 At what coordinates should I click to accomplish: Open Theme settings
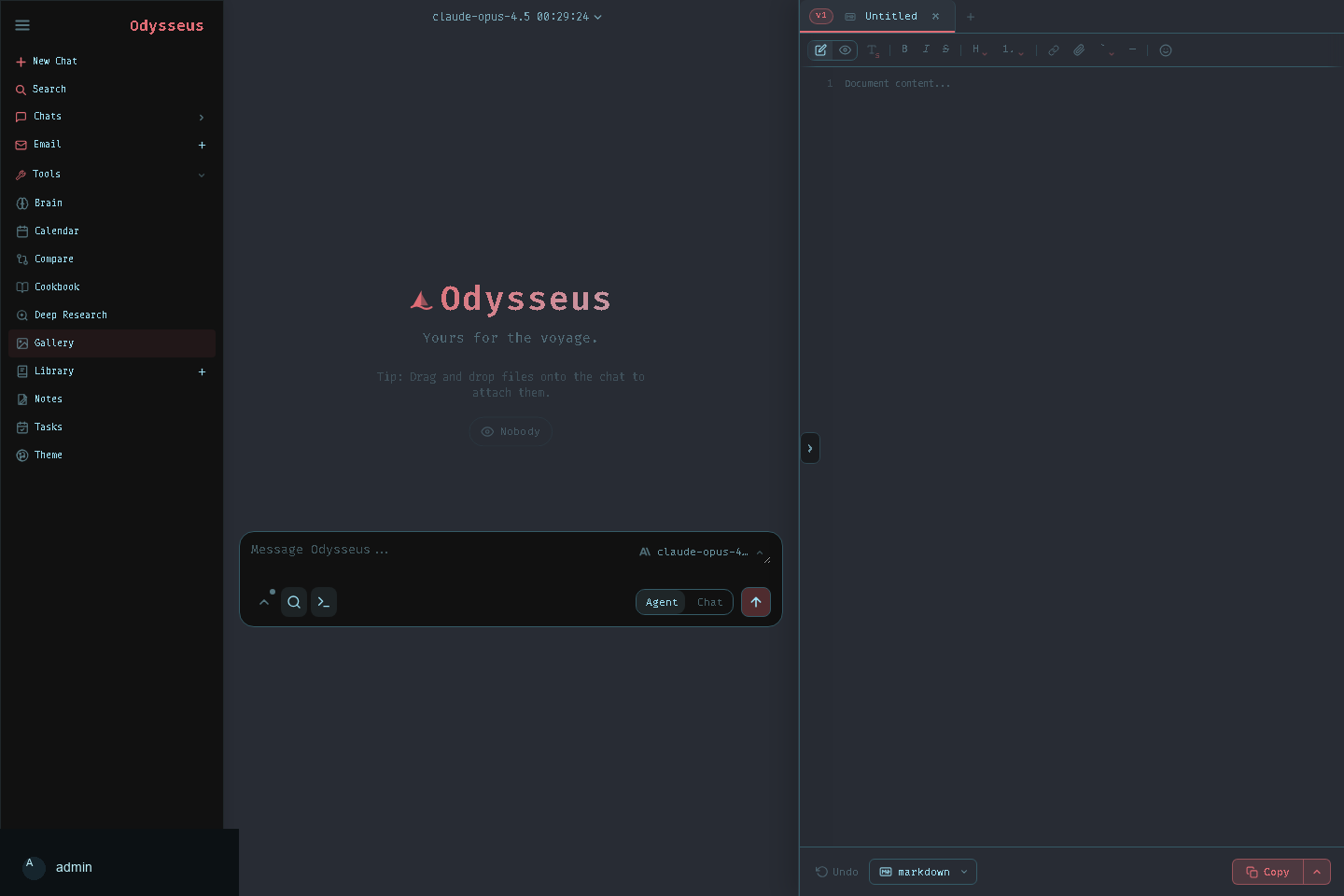[x=112, y=455]
